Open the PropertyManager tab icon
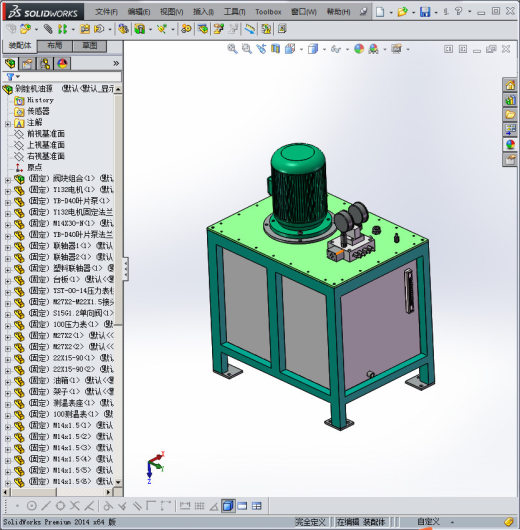This screenshot has width=520, height=530. click(27, 64)
